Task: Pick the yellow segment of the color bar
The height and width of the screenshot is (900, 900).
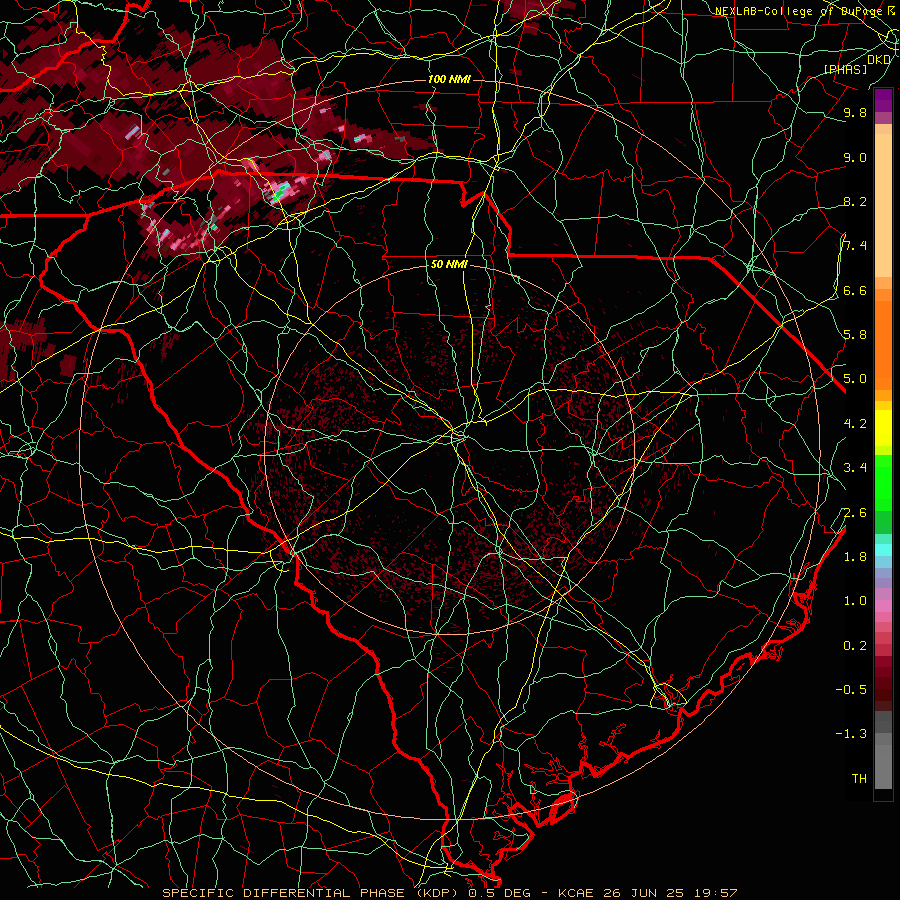Action: (883, 428)
